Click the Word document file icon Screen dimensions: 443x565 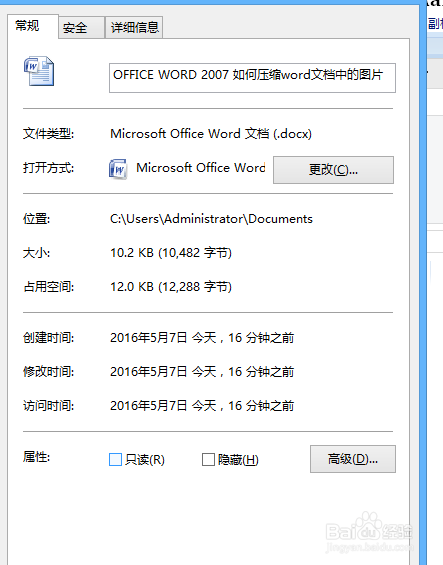[39, 71]
